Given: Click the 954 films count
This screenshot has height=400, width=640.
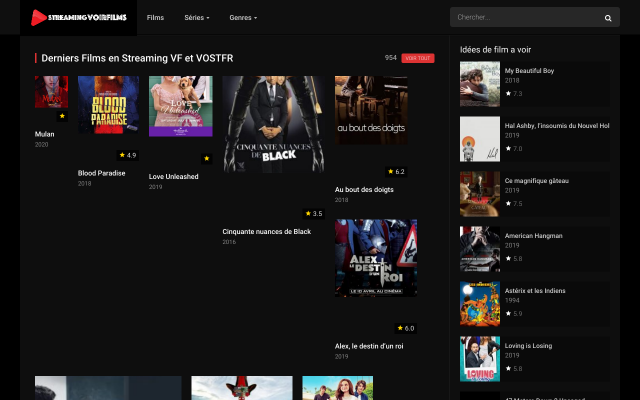Looking at the screenshot, I should tap(391, 58).
